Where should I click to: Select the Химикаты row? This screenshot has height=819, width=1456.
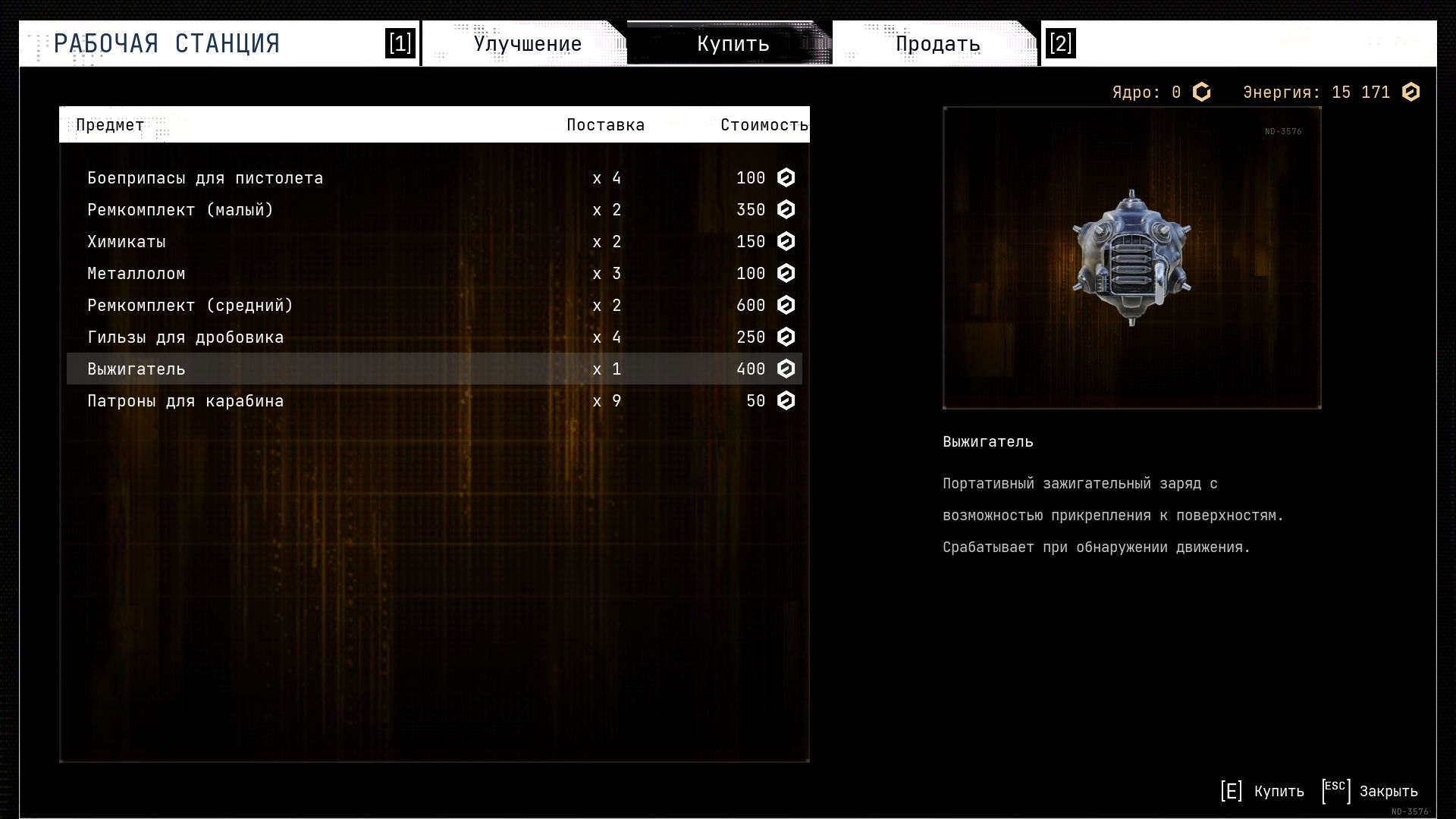coord(127,242)
